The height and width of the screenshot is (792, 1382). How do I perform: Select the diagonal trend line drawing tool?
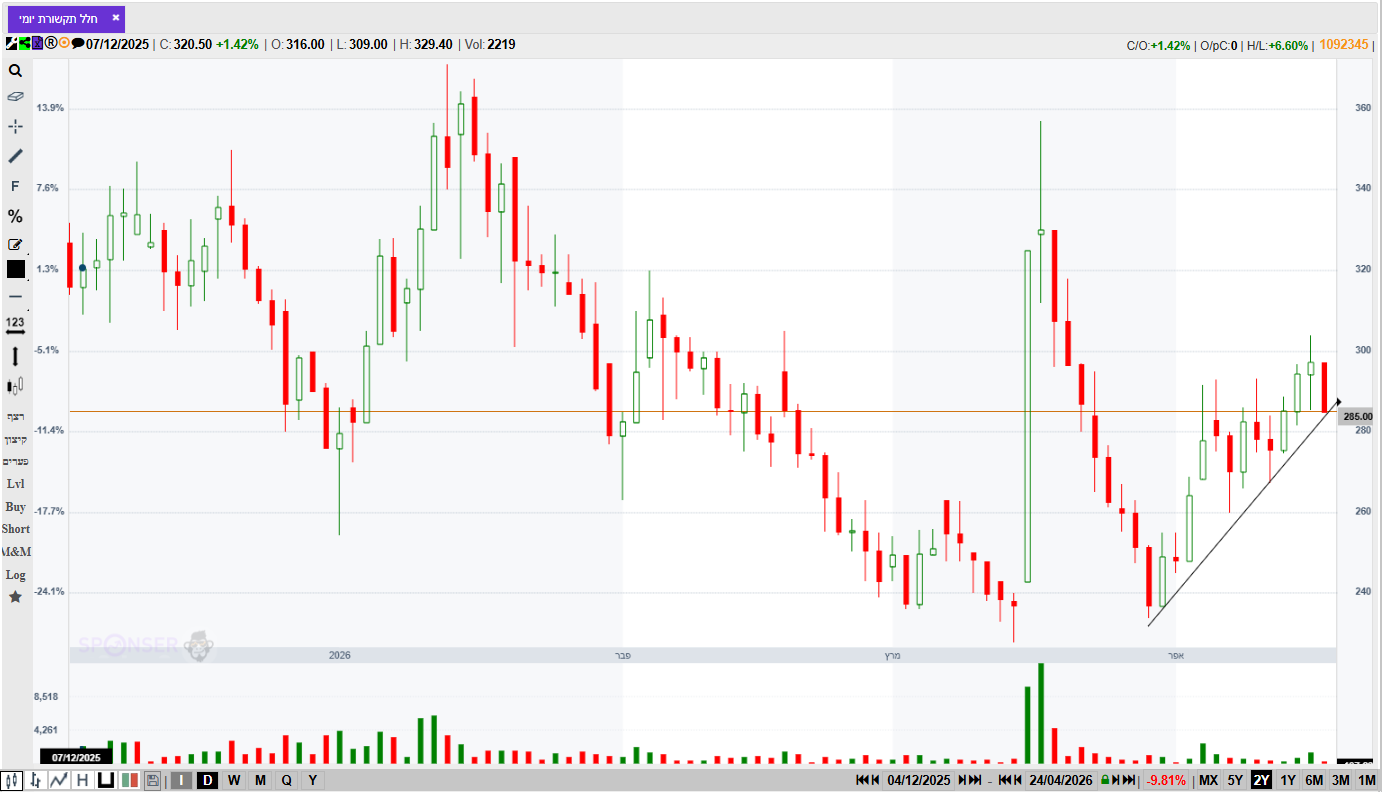pyautogui.click(x=15, y=156)
